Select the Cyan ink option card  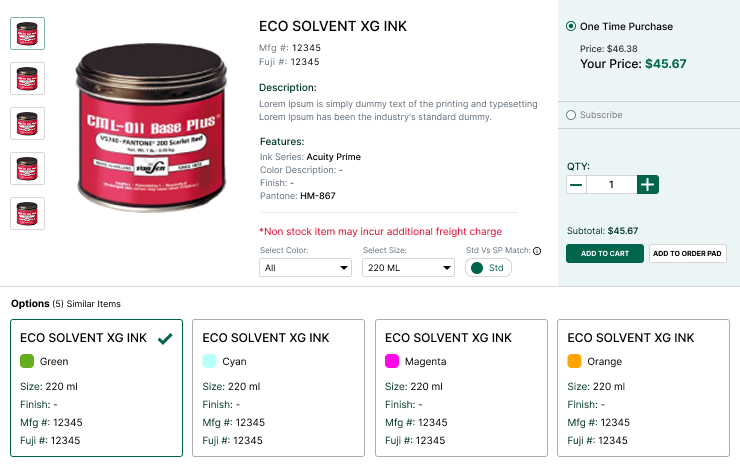coord(278,388)
